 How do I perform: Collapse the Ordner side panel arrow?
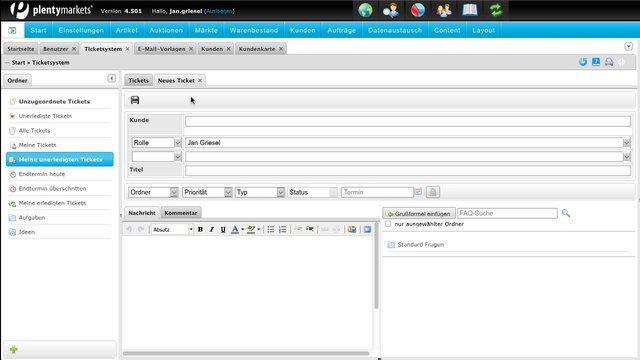point(111,78)
